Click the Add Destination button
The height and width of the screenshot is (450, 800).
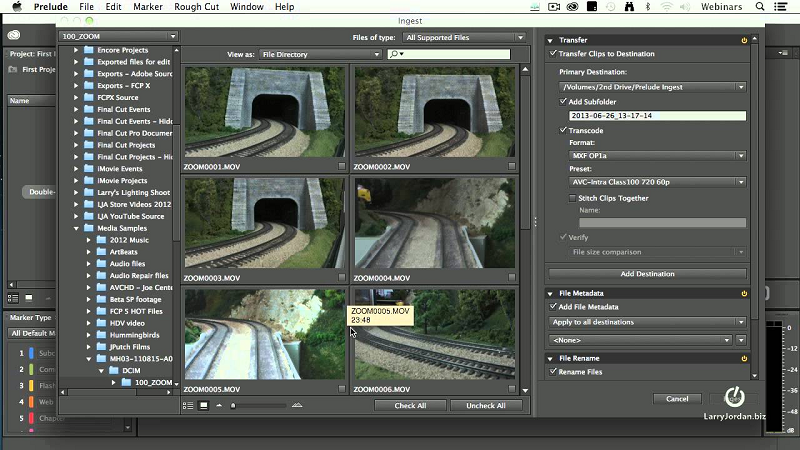(646, 273)
